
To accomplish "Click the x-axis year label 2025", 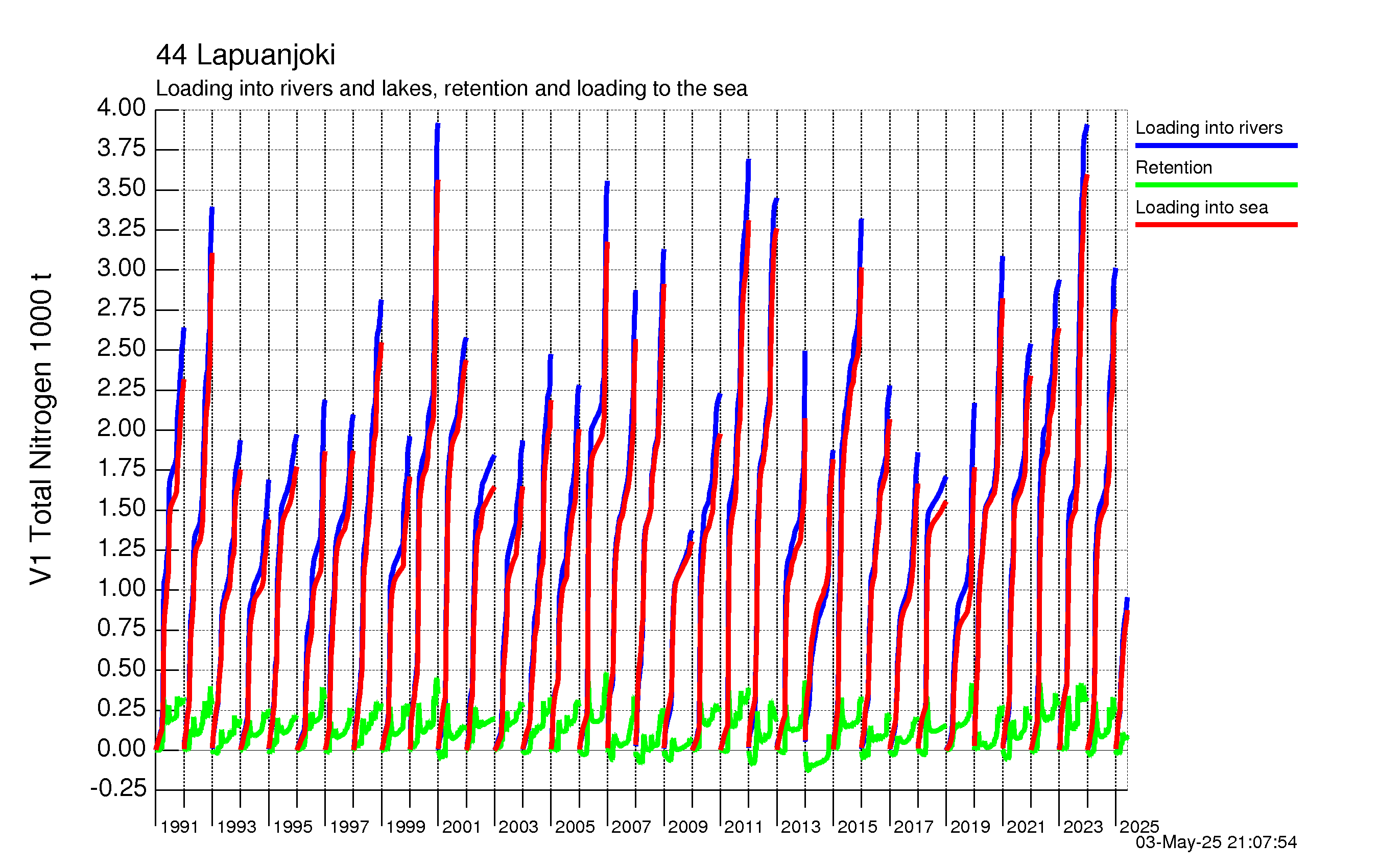I will [1139, 827].
